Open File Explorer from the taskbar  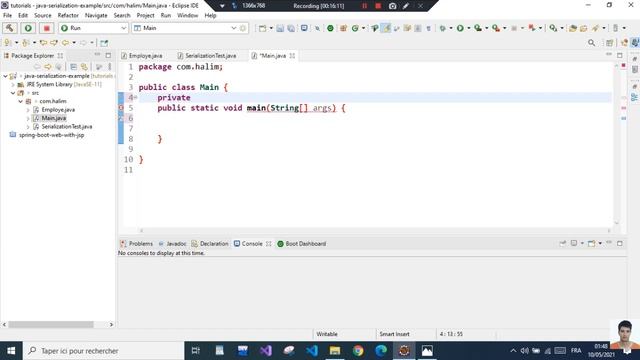coord(335,351)
